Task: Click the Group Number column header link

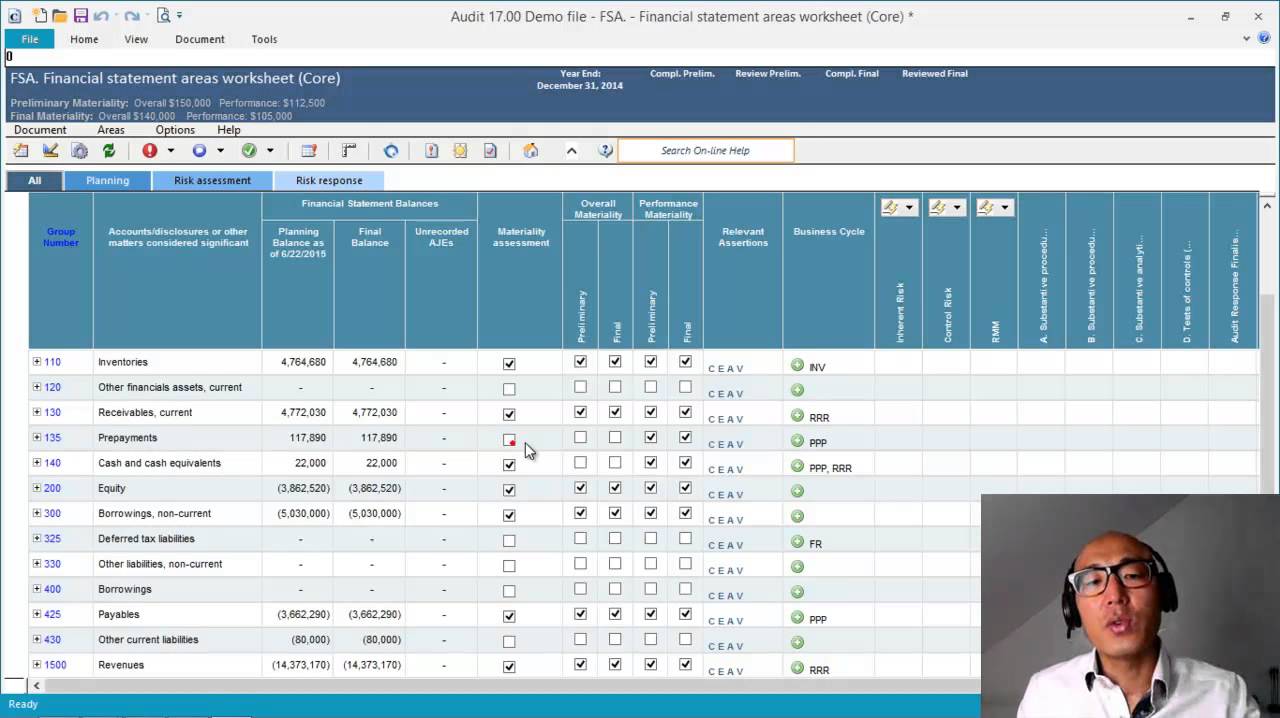Action: click(x=60, y=237)
